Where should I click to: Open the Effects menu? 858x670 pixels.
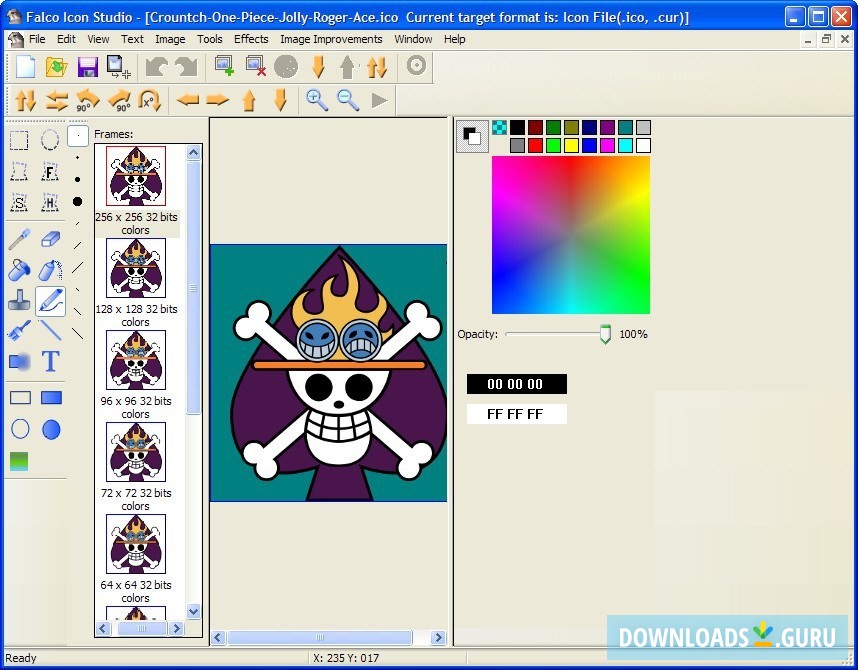251,39
